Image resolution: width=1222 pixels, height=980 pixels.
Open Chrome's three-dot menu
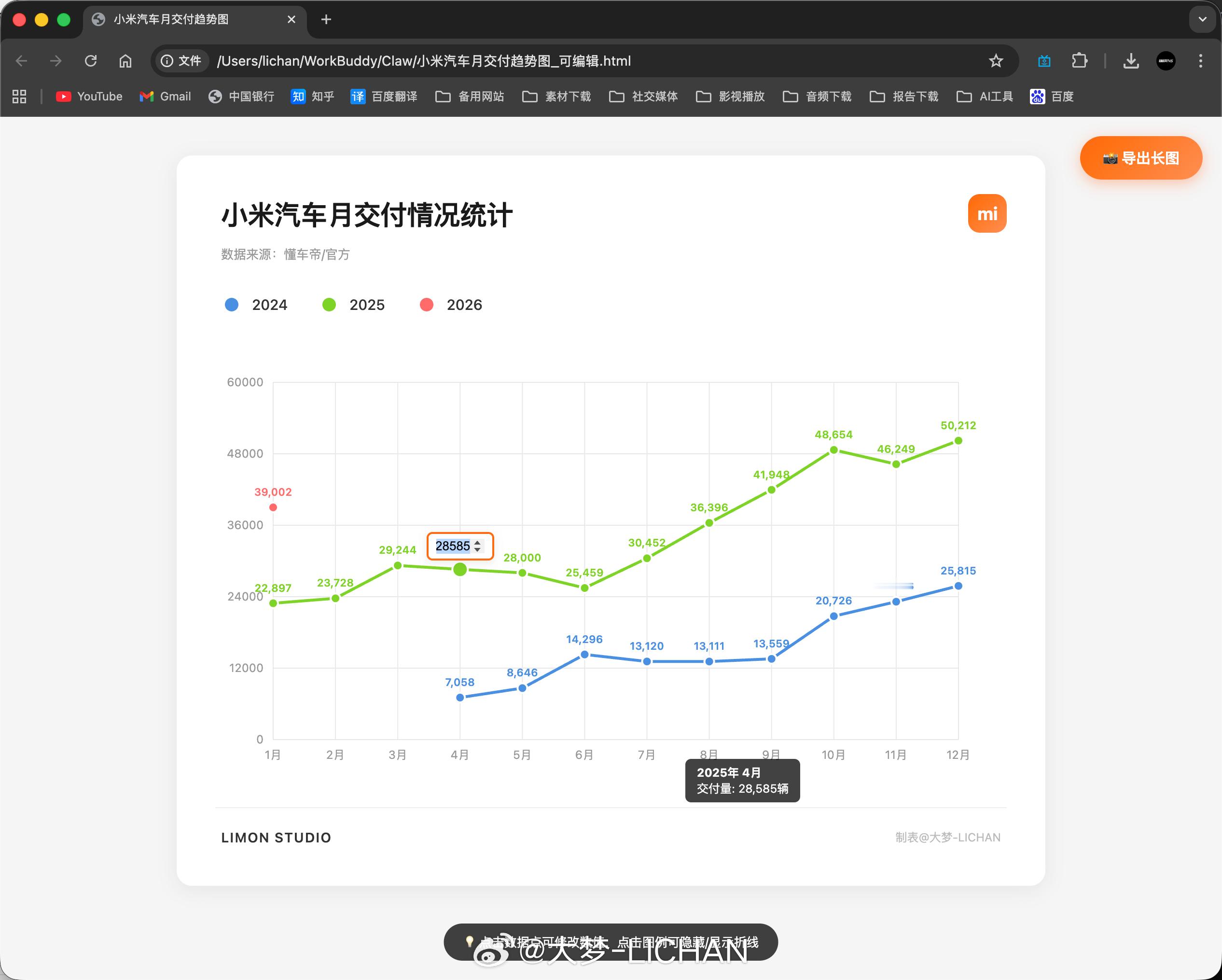(1200, 61)
